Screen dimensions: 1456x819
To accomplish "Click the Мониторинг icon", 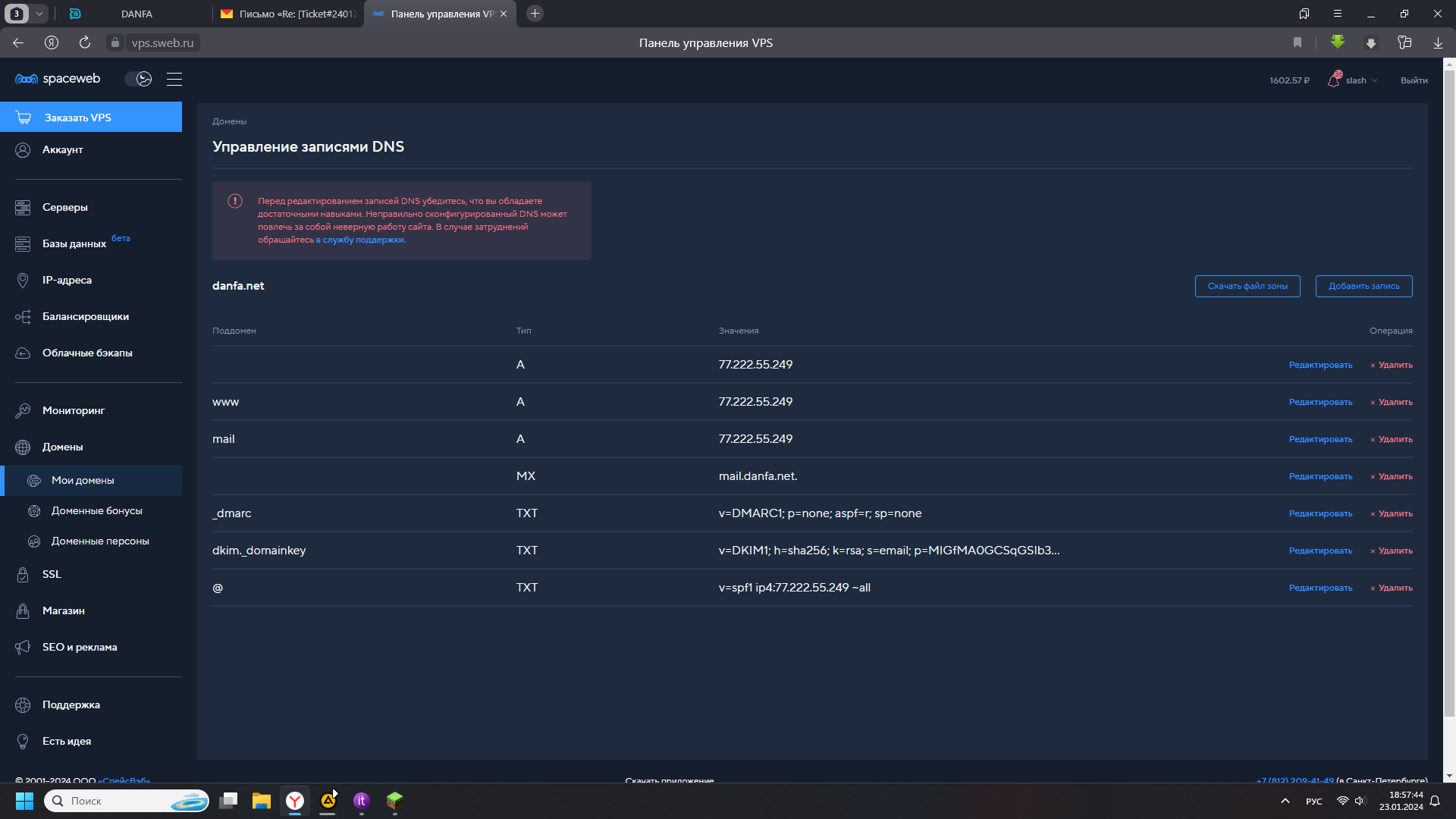I will coord(23,411).
